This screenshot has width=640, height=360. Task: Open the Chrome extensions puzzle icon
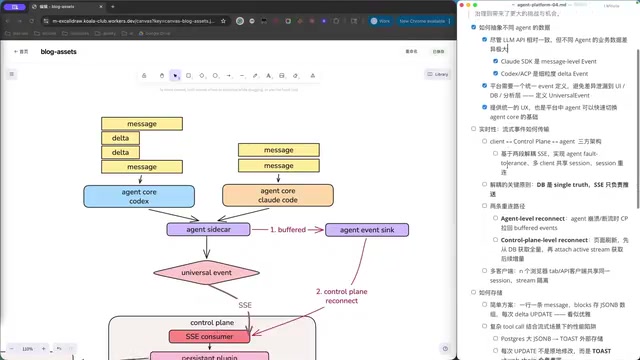(x=336, y=21)
